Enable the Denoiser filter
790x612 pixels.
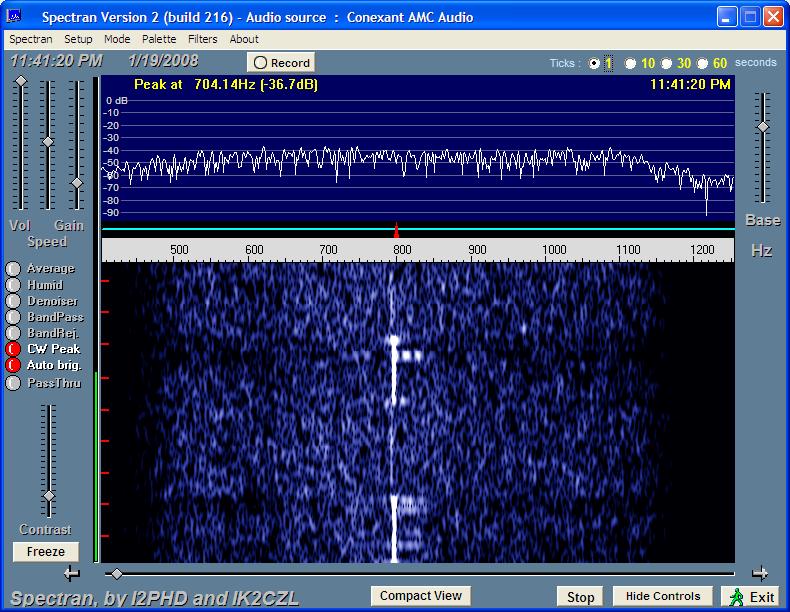pos(13,301)
